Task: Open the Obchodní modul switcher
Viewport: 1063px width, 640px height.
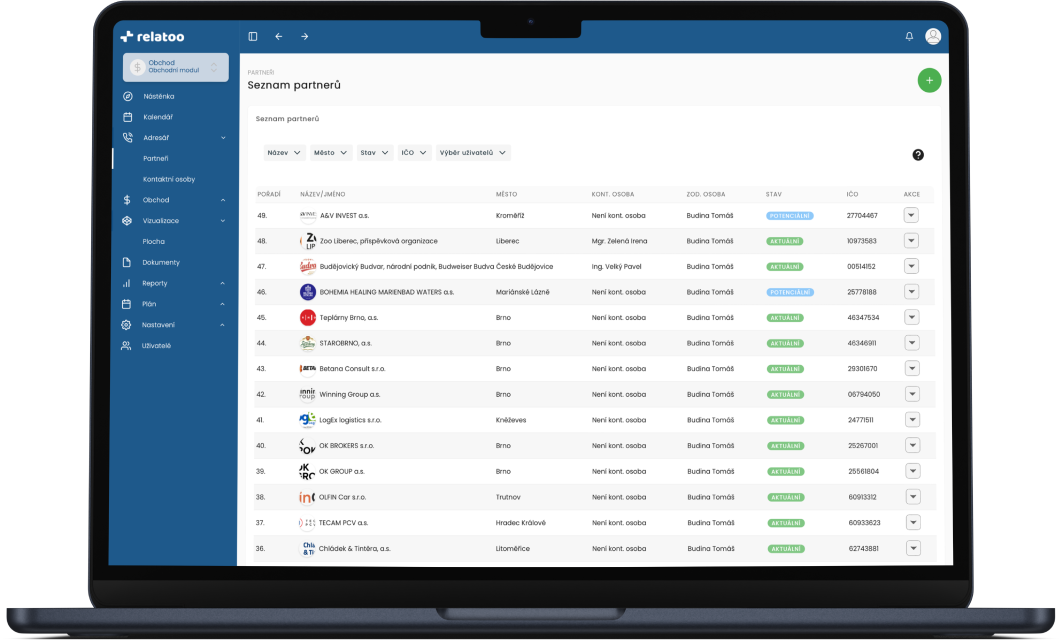Action: pyautogui.click(x=176, y=67)
